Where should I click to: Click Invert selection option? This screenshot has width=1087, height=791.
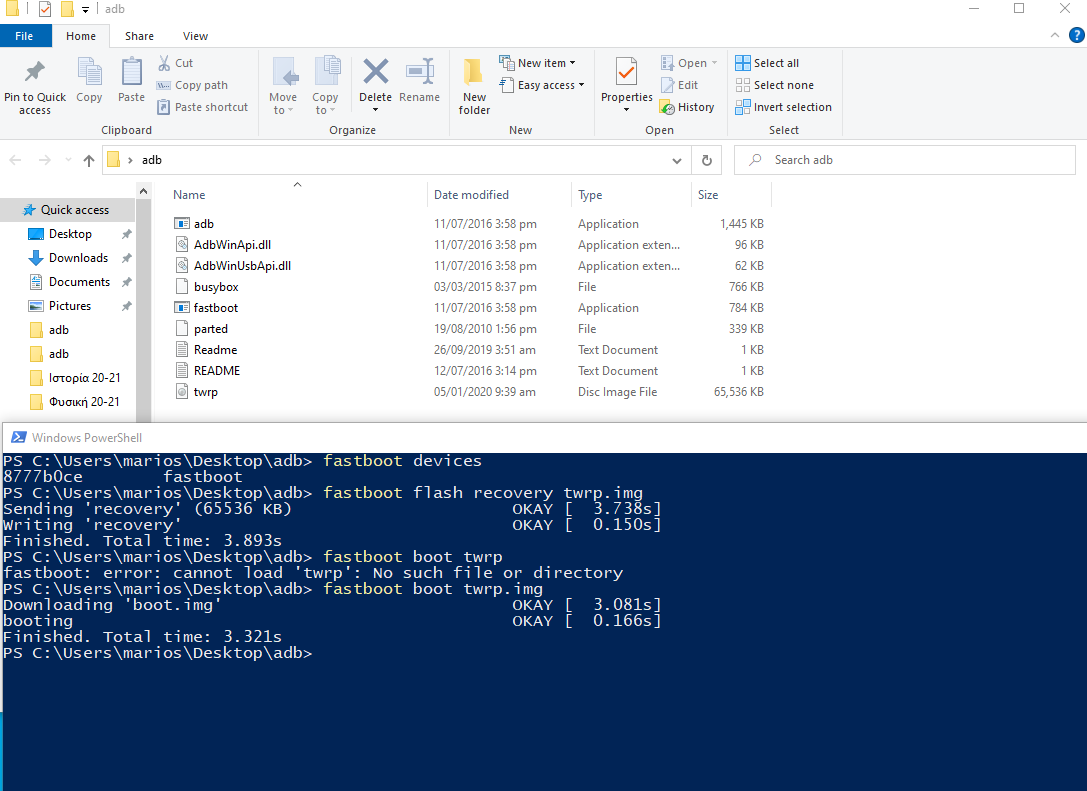[783, 107]
